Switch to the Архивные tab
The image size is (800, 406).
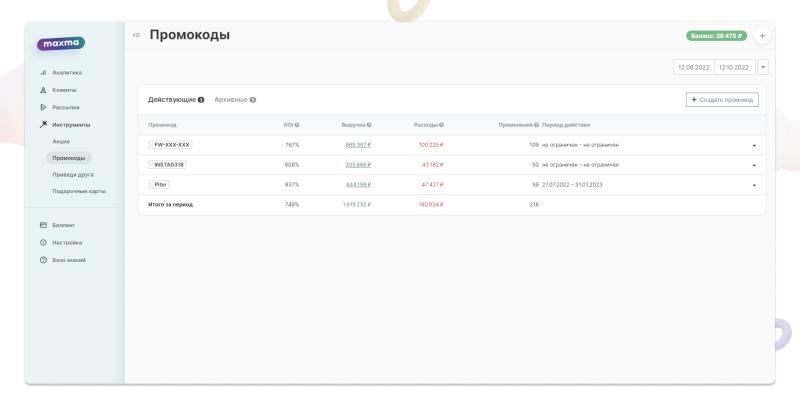pos(235,99)
